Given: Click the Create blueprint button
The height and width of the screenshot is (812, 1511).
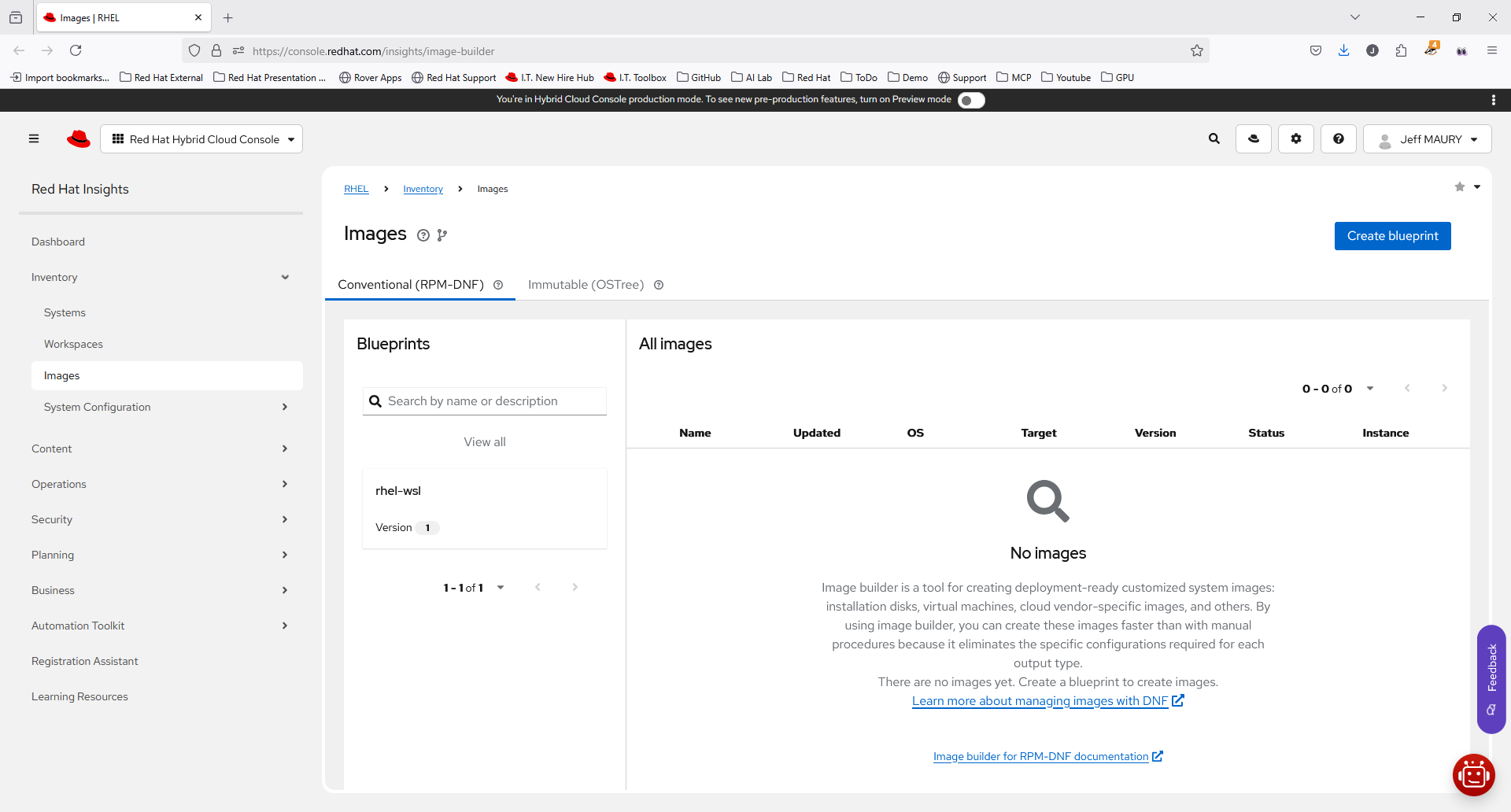Looking at the screenshot, I should 1392,236.
